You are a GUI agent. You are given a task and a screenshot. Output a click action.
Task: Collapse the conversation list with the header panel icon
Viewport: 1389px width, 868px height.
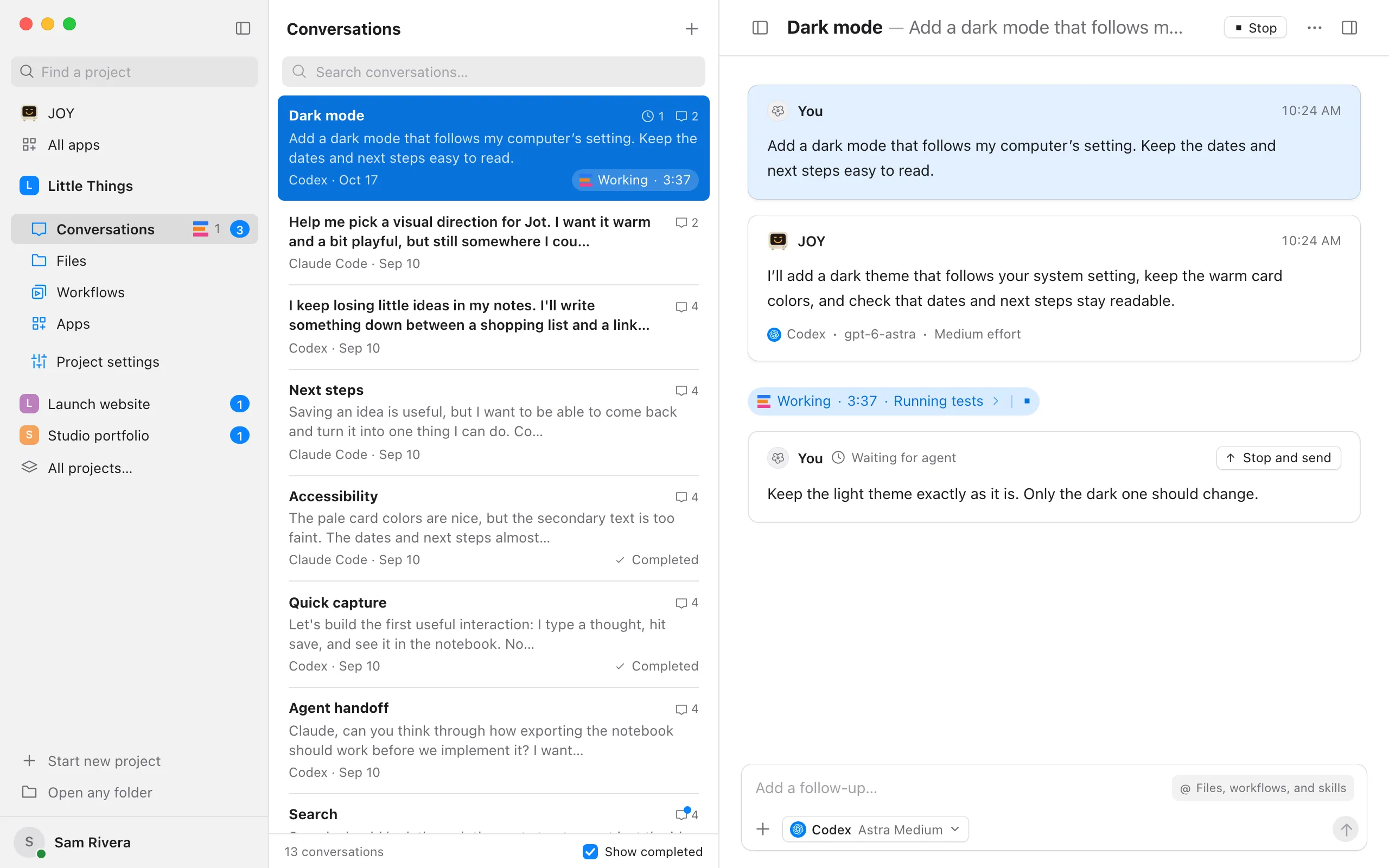coord(760,28)
